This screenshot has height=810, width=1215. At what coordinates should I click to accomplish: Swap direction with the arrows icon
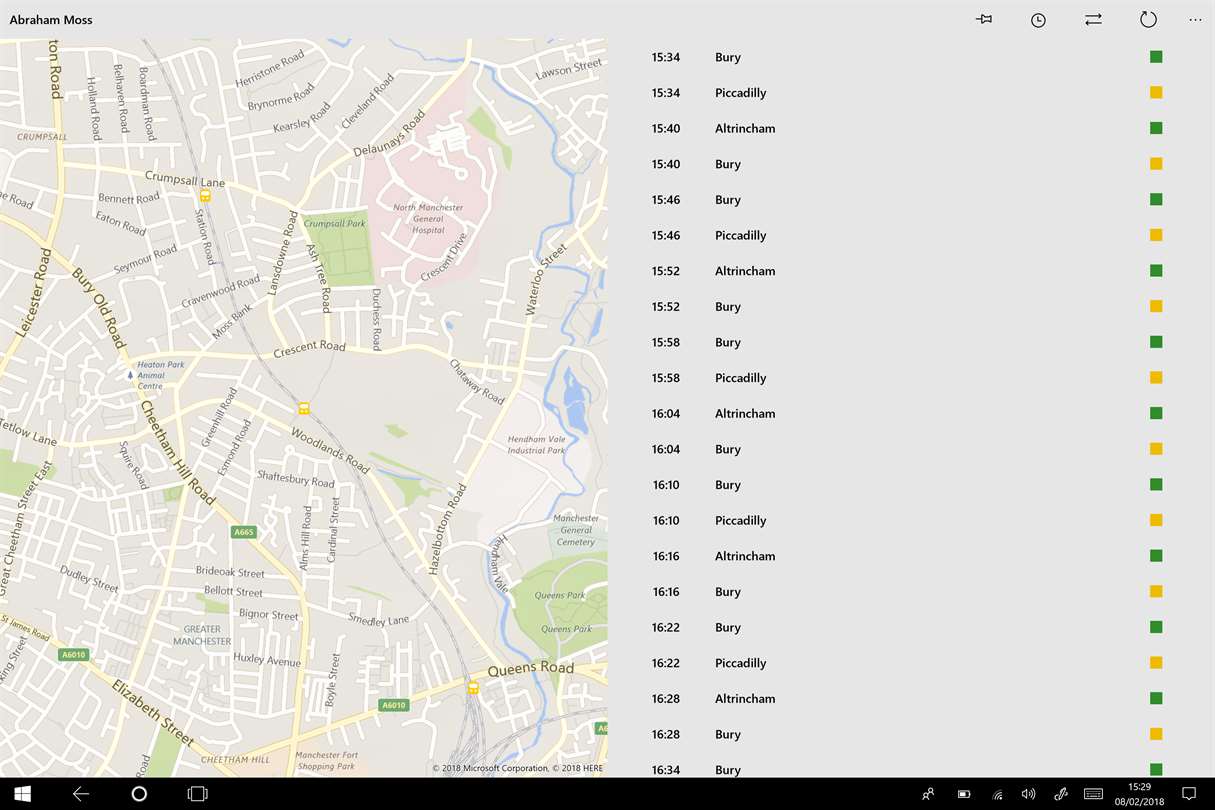1093,19
